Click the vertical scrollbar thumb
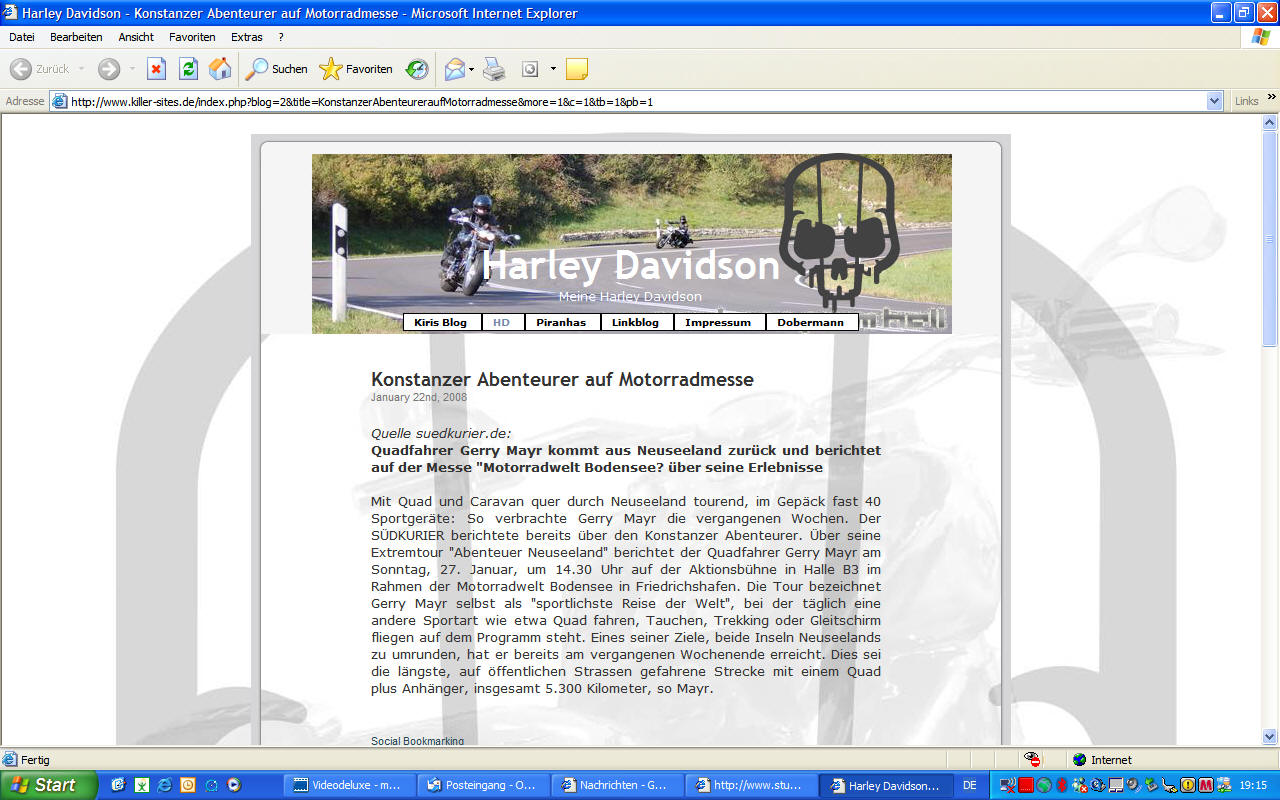The width and height of the screenshot is (1280, 800). pos(1270,240)
